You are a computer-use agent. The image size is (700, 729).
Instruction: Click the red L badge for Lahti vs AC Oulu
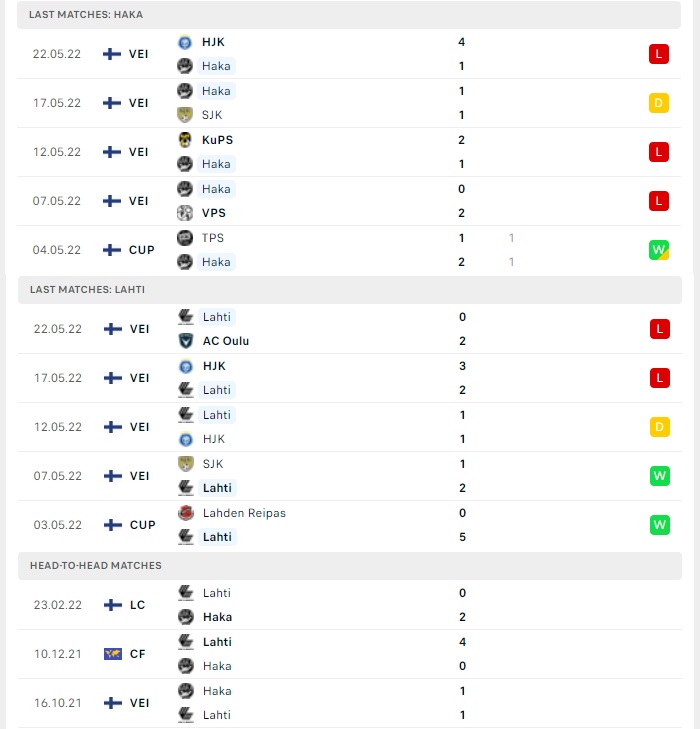pyautogui.click(x=660, y=329)
